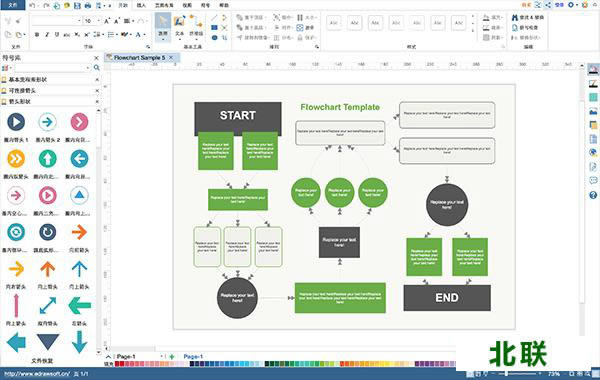Toggle Bold text formatting
Viewport: 600px width, 380px height.
pos(37,34)
